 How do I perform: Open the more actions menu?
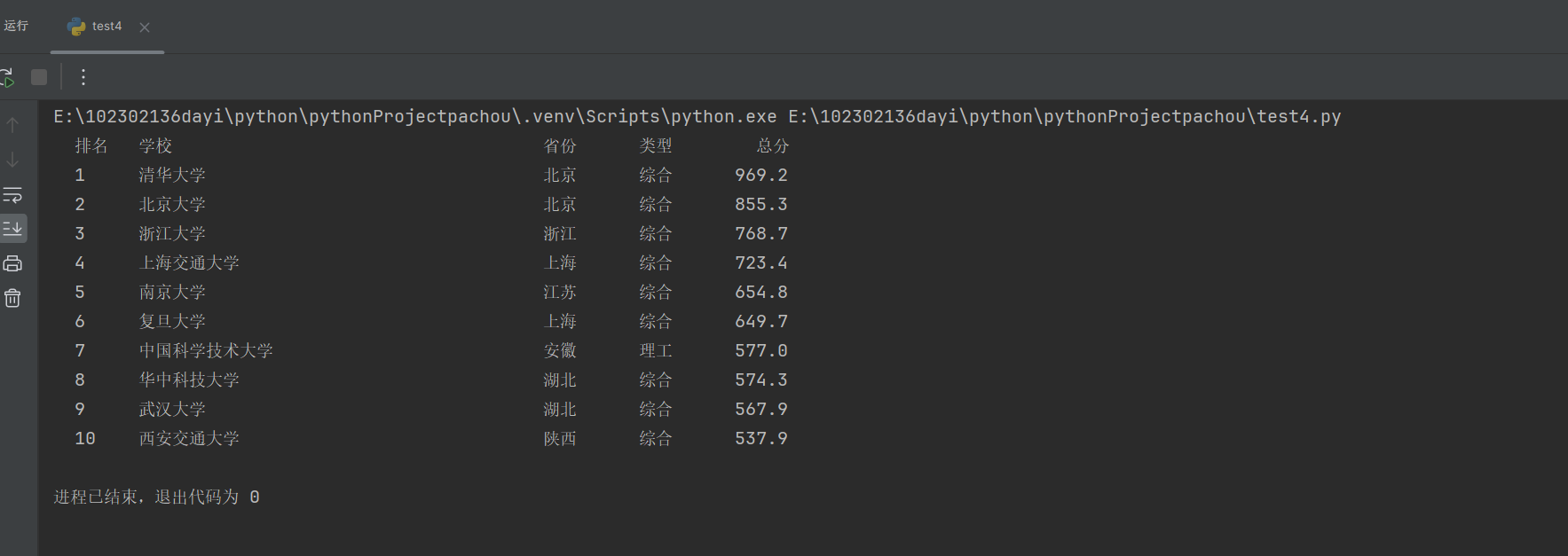(83, 77)
